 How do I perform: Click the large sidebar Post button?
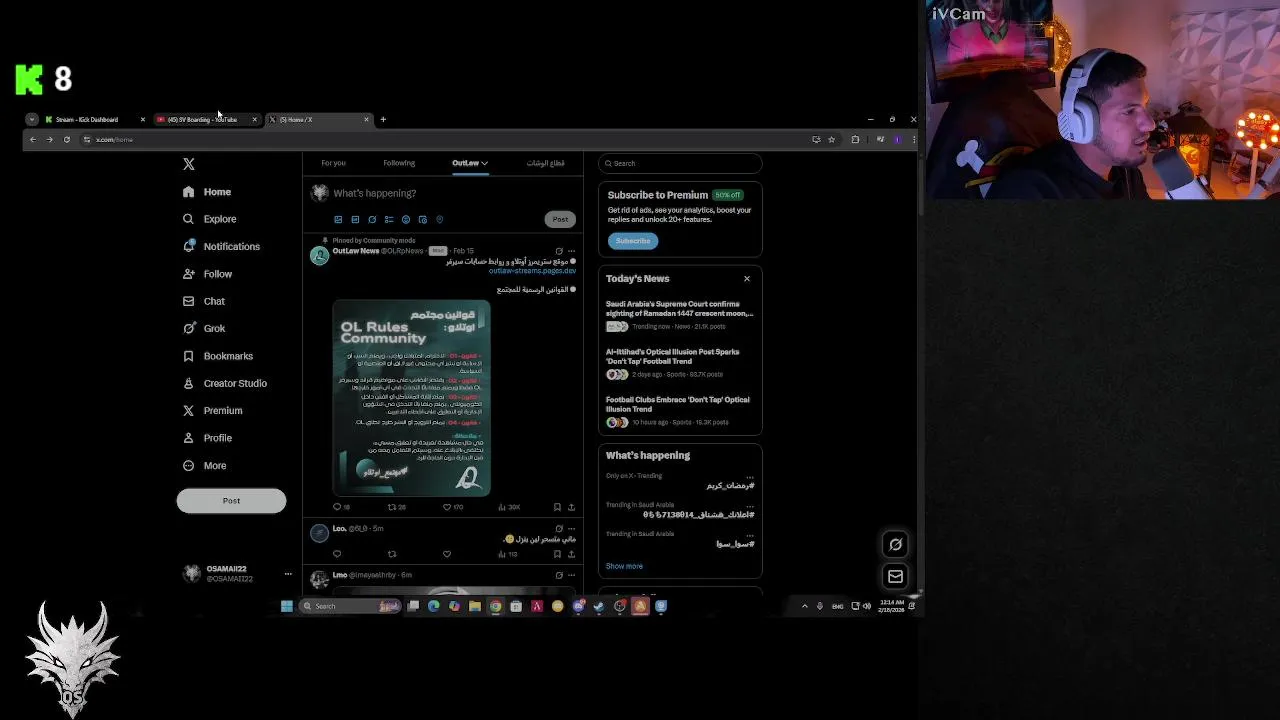[x=231, y=501]
